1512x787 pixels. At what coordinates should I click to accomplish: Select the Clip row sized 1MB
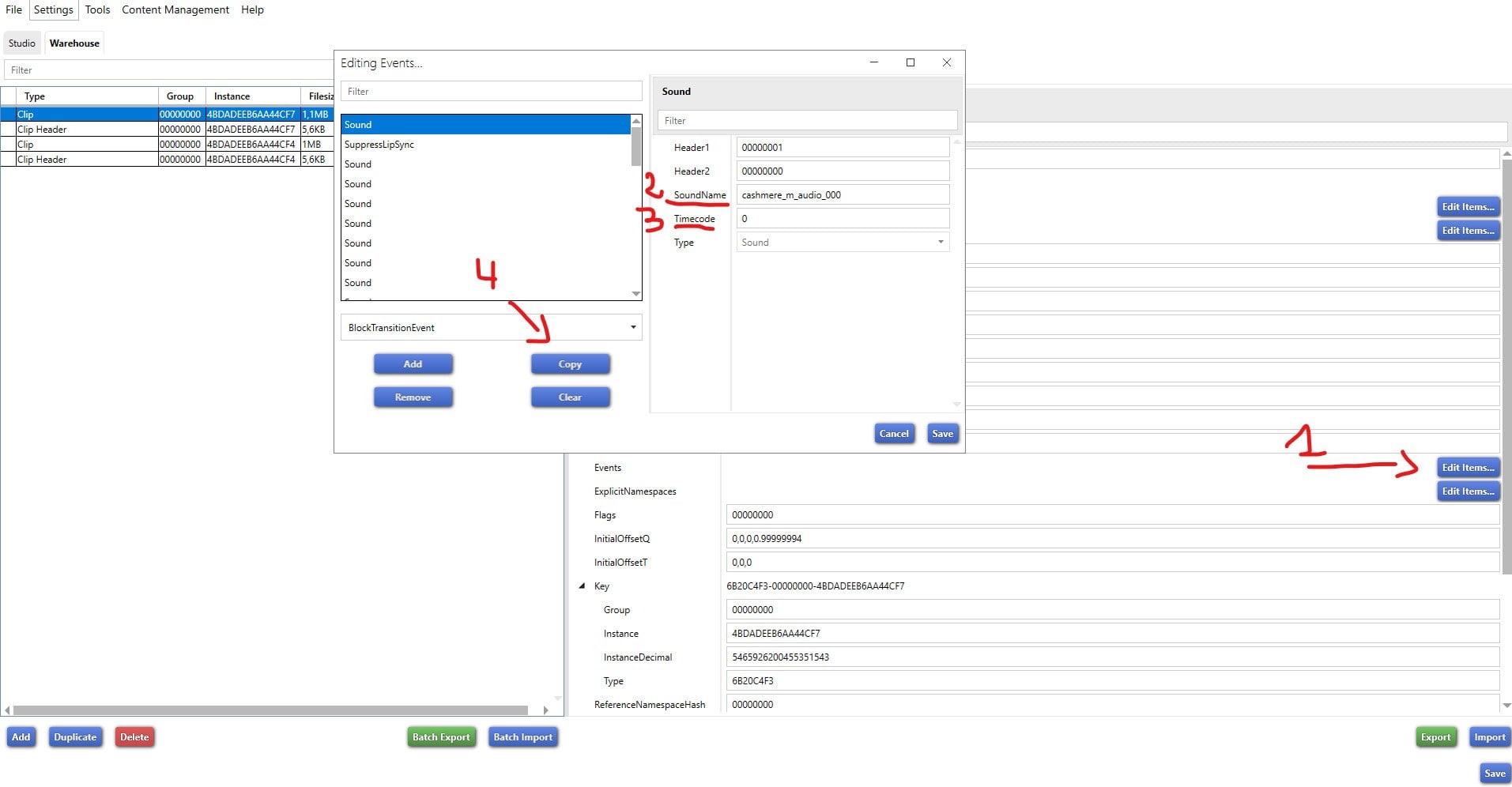click(x=167, y=145)
